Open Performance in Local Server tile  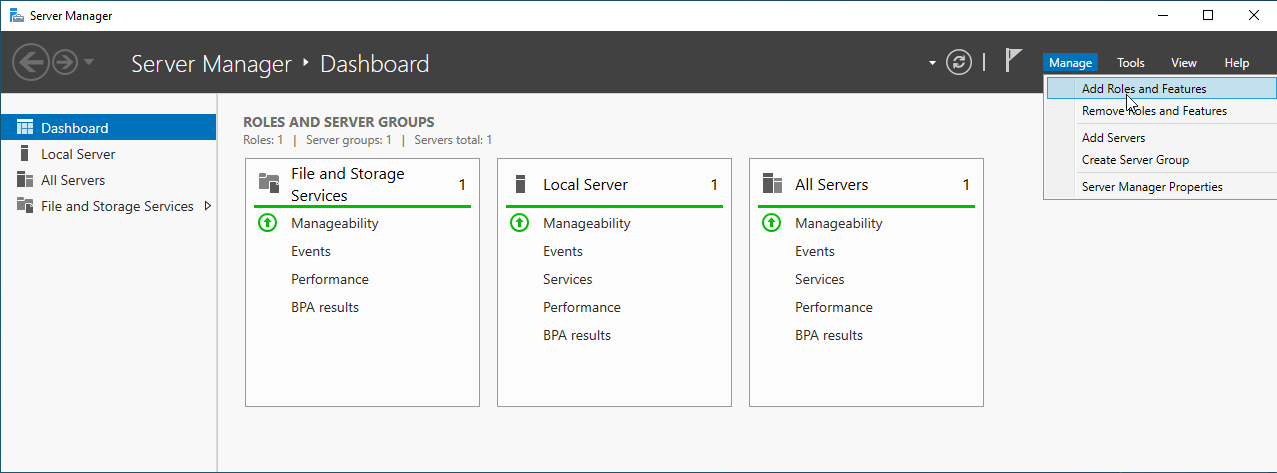point(582,307)
